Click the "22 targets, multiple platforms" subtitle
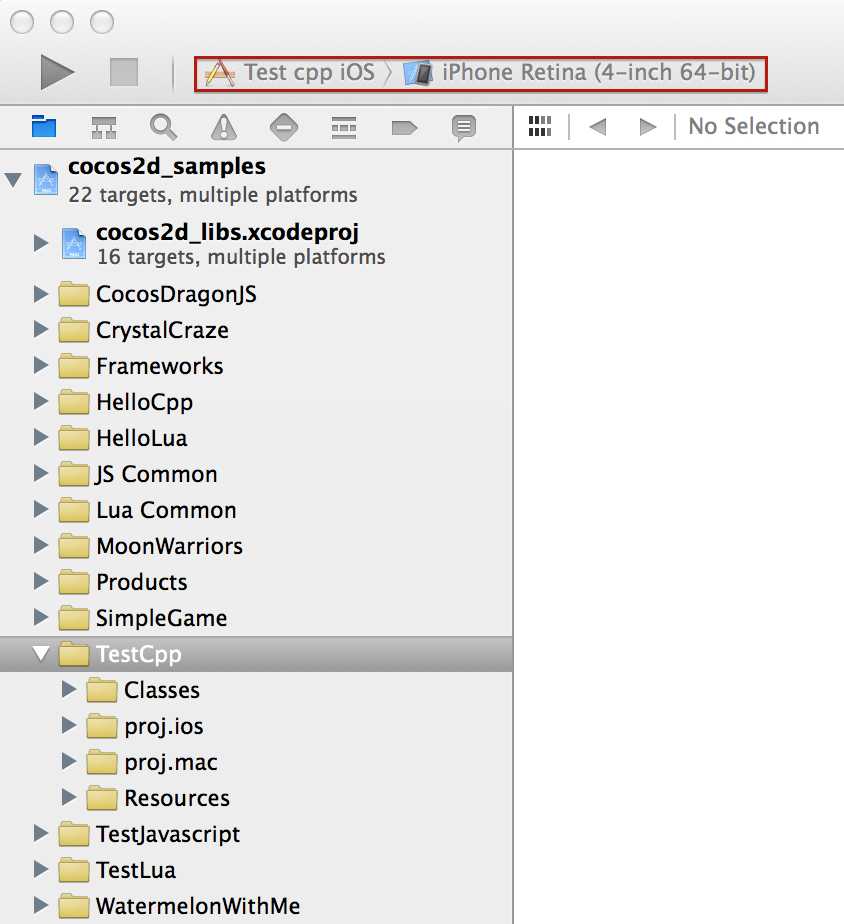Viewport: 844px width, 924px height. pos(213,194)
